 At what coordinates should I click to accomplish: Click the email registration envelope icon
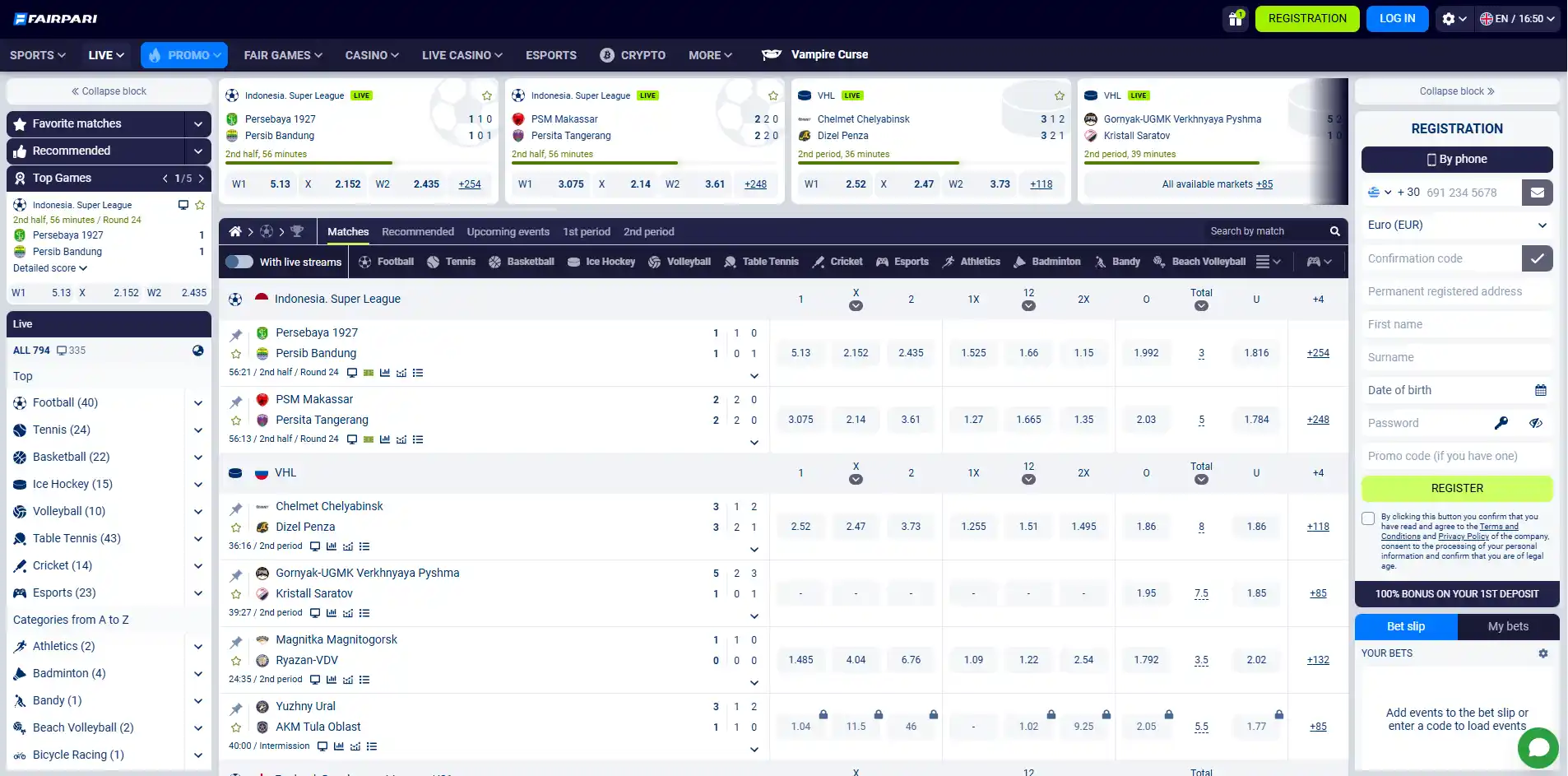pos(1537,193)
